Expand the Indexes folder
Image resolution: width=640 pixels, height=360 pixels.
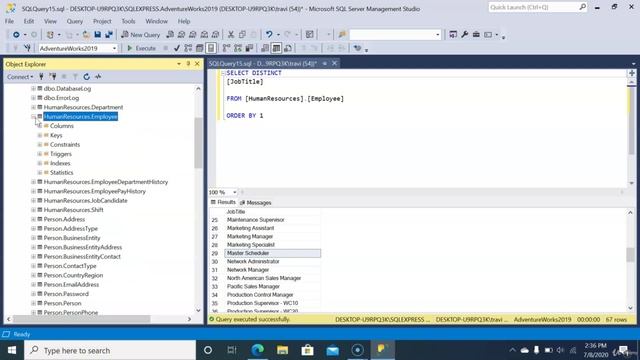[40, 163]
